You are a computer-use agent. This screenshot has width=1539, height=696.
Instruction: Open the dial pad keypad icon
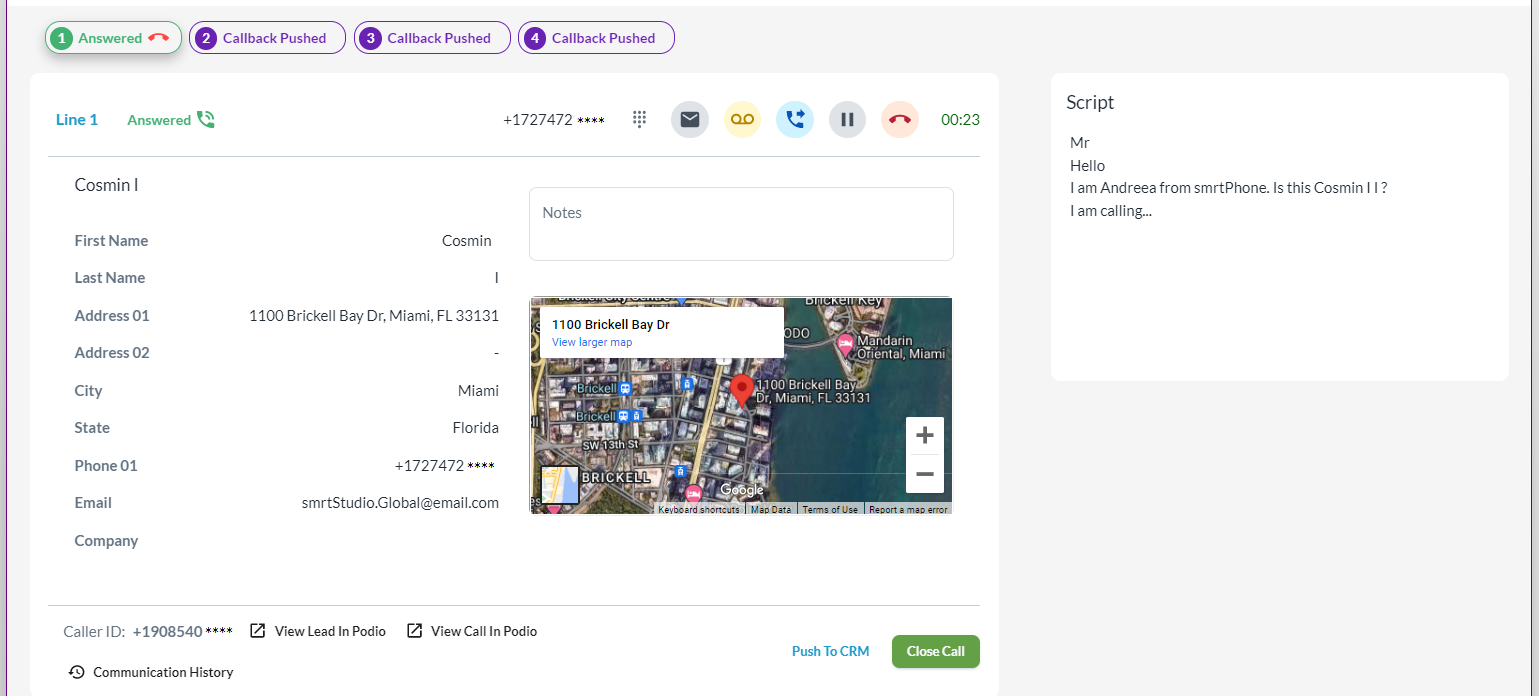(x=640, y=120)
